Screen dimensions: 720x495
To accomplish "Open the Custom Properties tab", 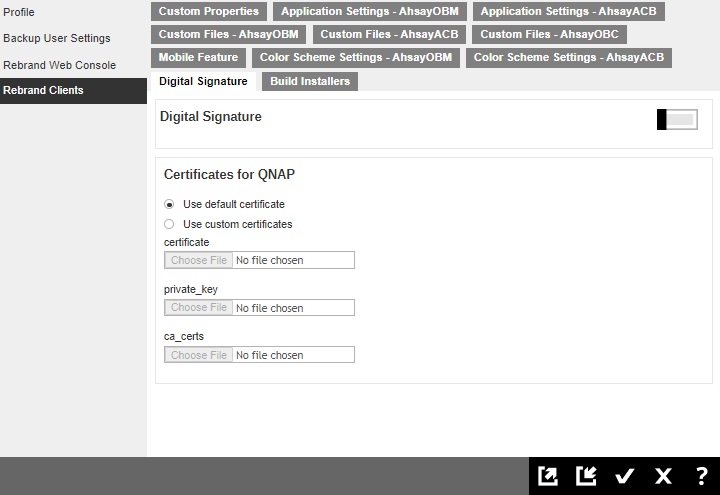I will pos(208,12).
